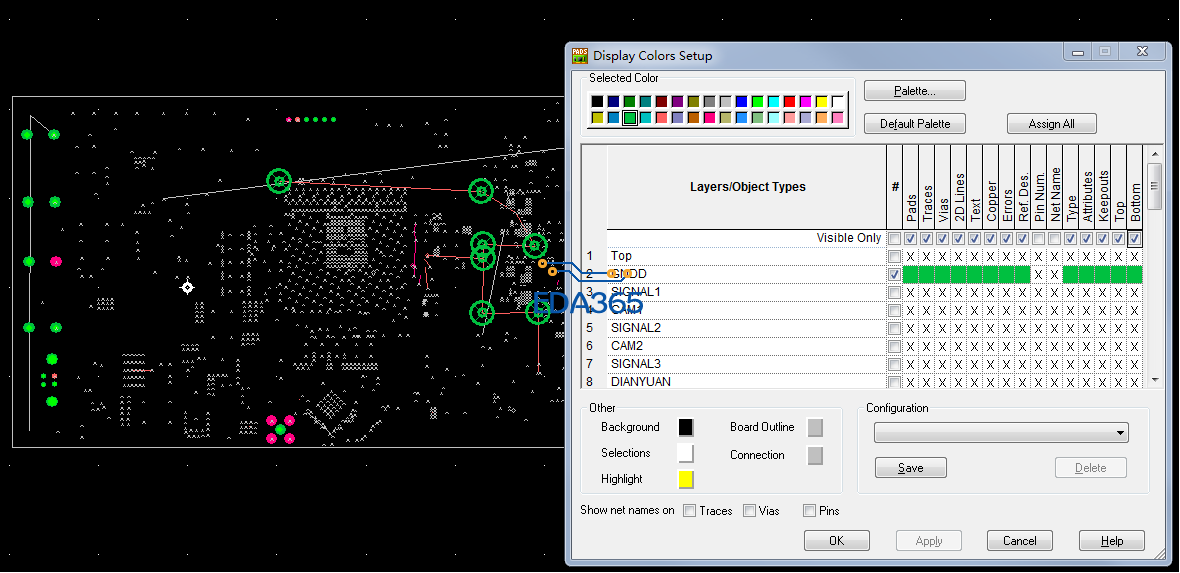Viewport: 1180px width, 573px height.
Task: Change the Background color swatch
Action: click(686, 428)
